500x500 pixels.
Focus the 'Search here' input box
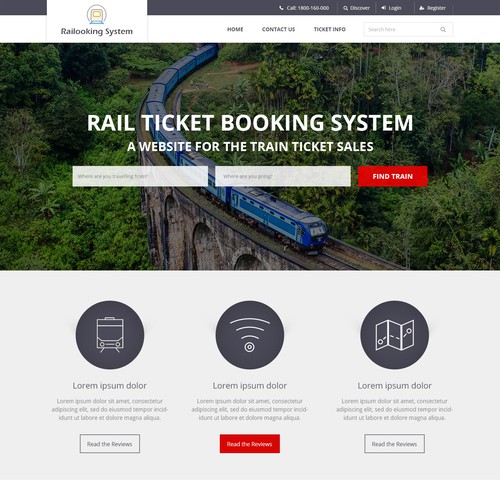point(408,29)
